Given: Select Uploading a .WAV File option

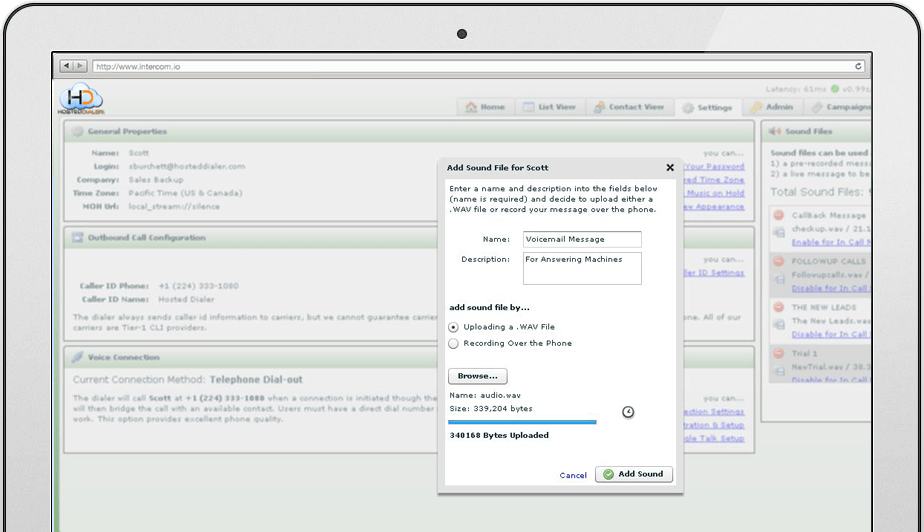Looking at the screenshot, I should [453, 327].
